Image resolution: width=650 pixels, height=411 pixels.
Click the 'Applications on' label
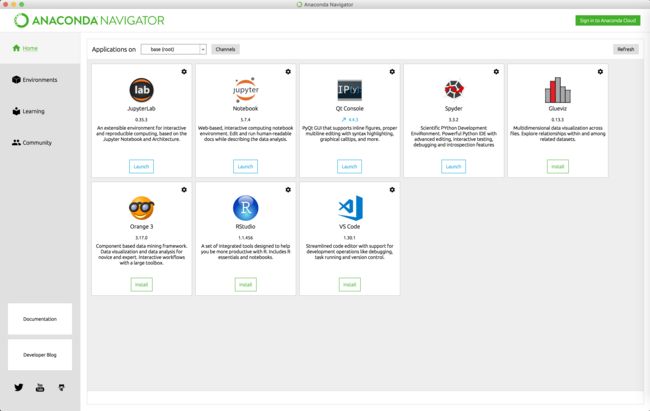(114, 49)
